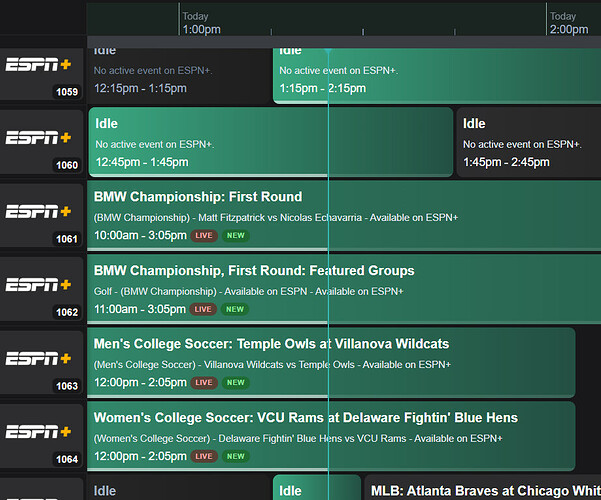
Task: Open Idle program 12:15pm - 1:15pm
Action: 179,76
